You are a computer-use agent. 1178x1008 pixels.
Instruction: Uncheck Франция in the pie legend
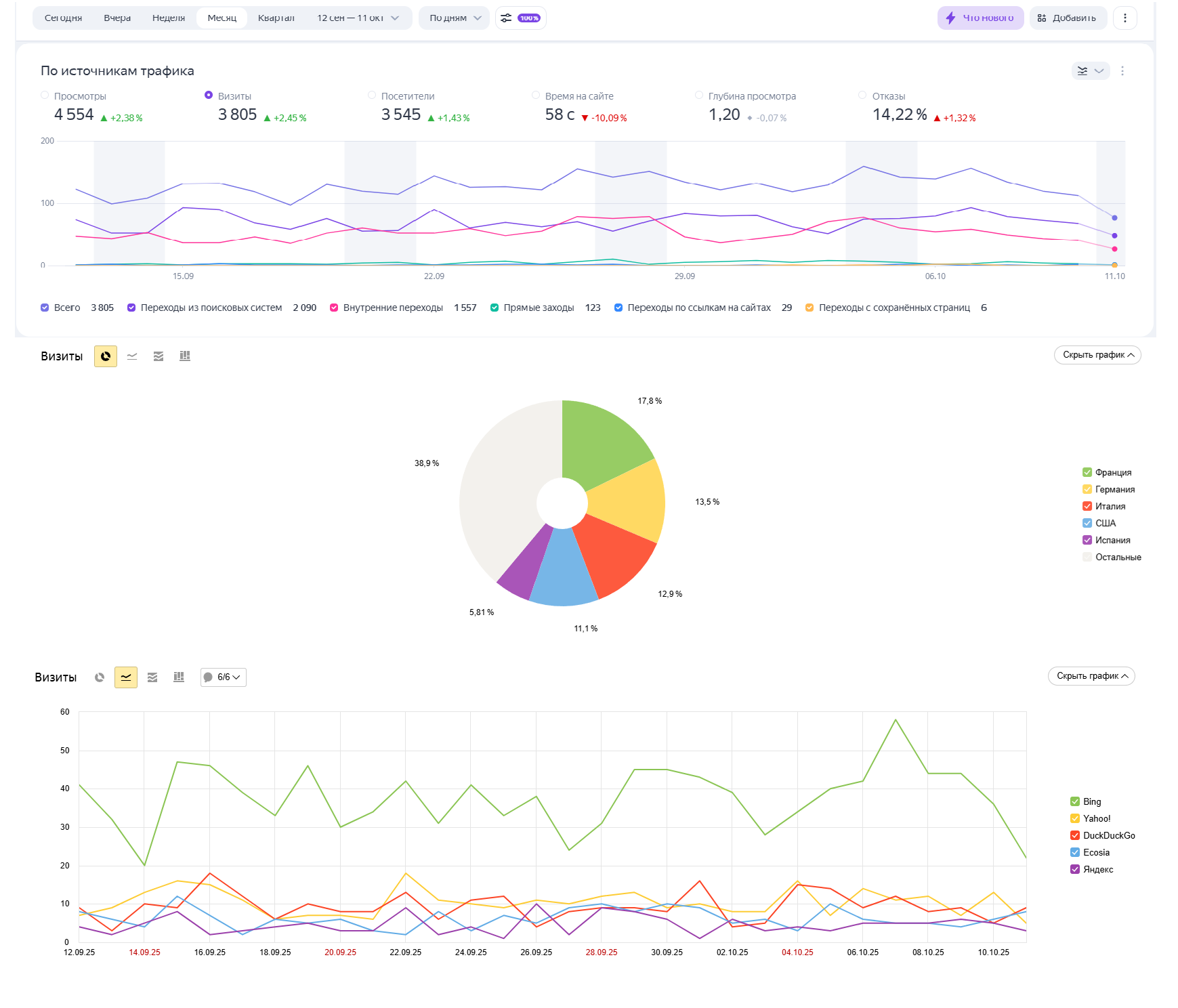tap(1087, 472)
